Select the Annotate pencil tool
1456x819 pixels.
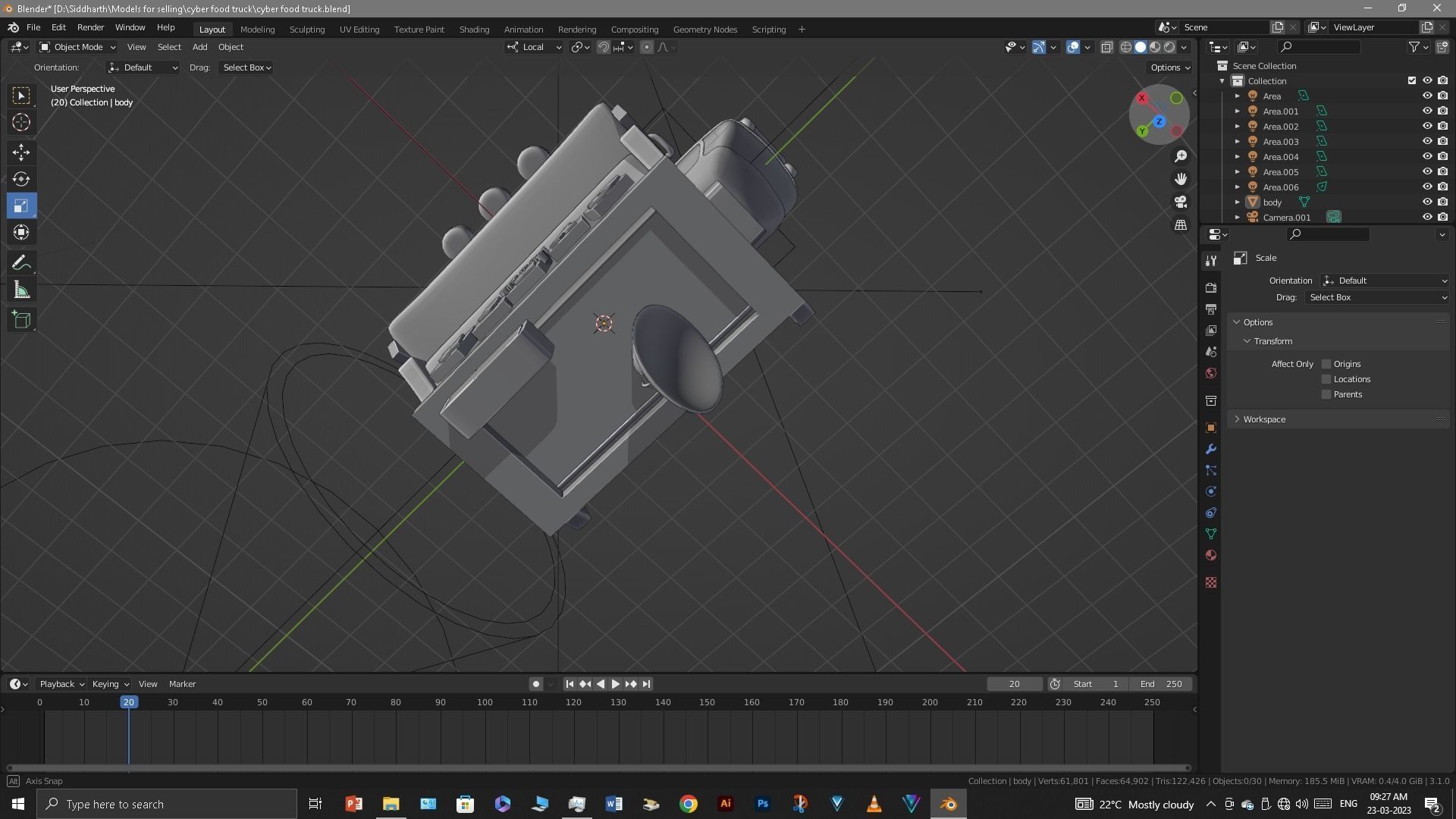pyautogui.click(x=21, y=263)
